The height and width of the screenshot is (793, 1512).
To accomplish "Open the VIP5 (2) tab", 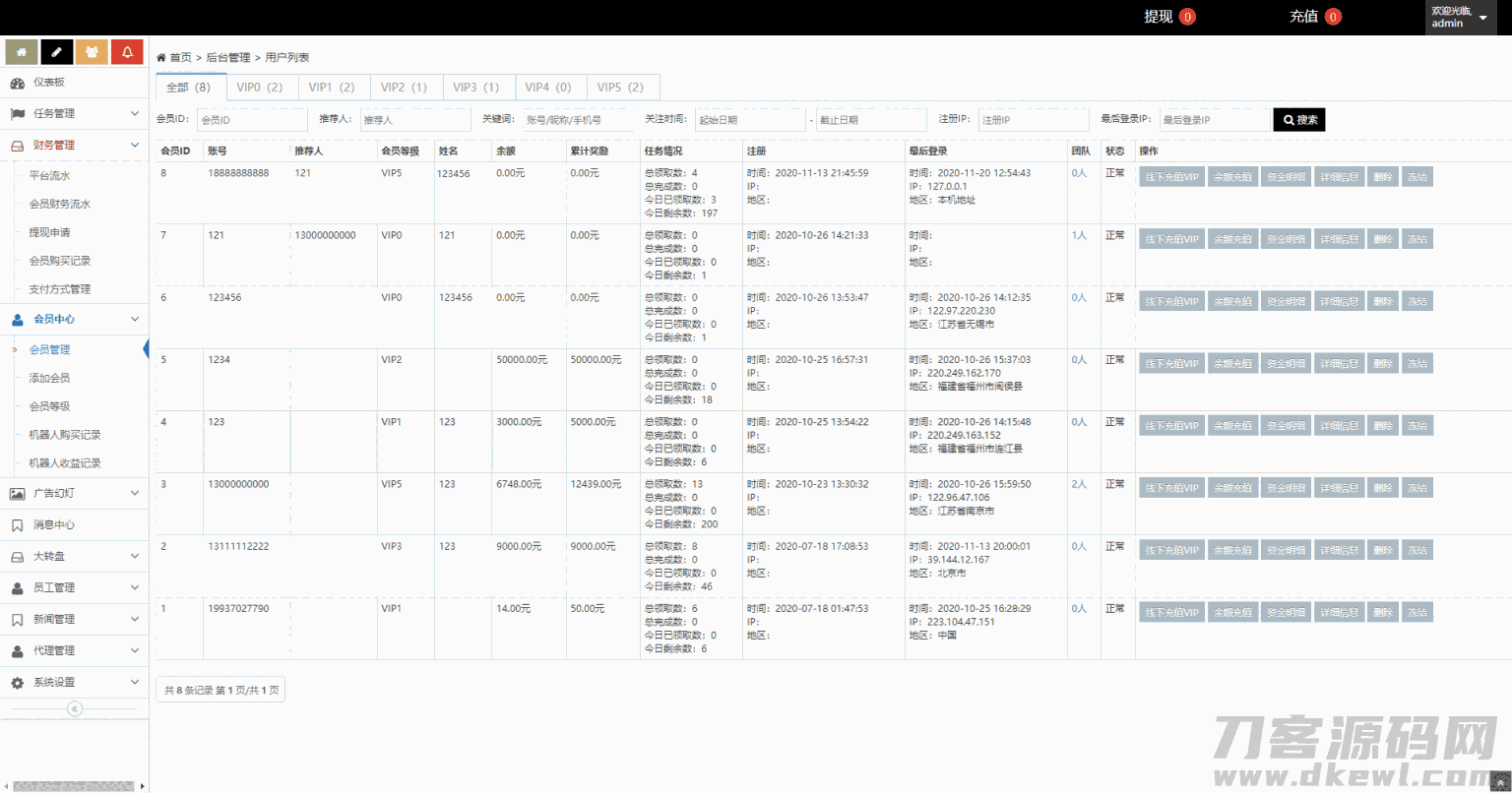I will click(x=622, y=87).
